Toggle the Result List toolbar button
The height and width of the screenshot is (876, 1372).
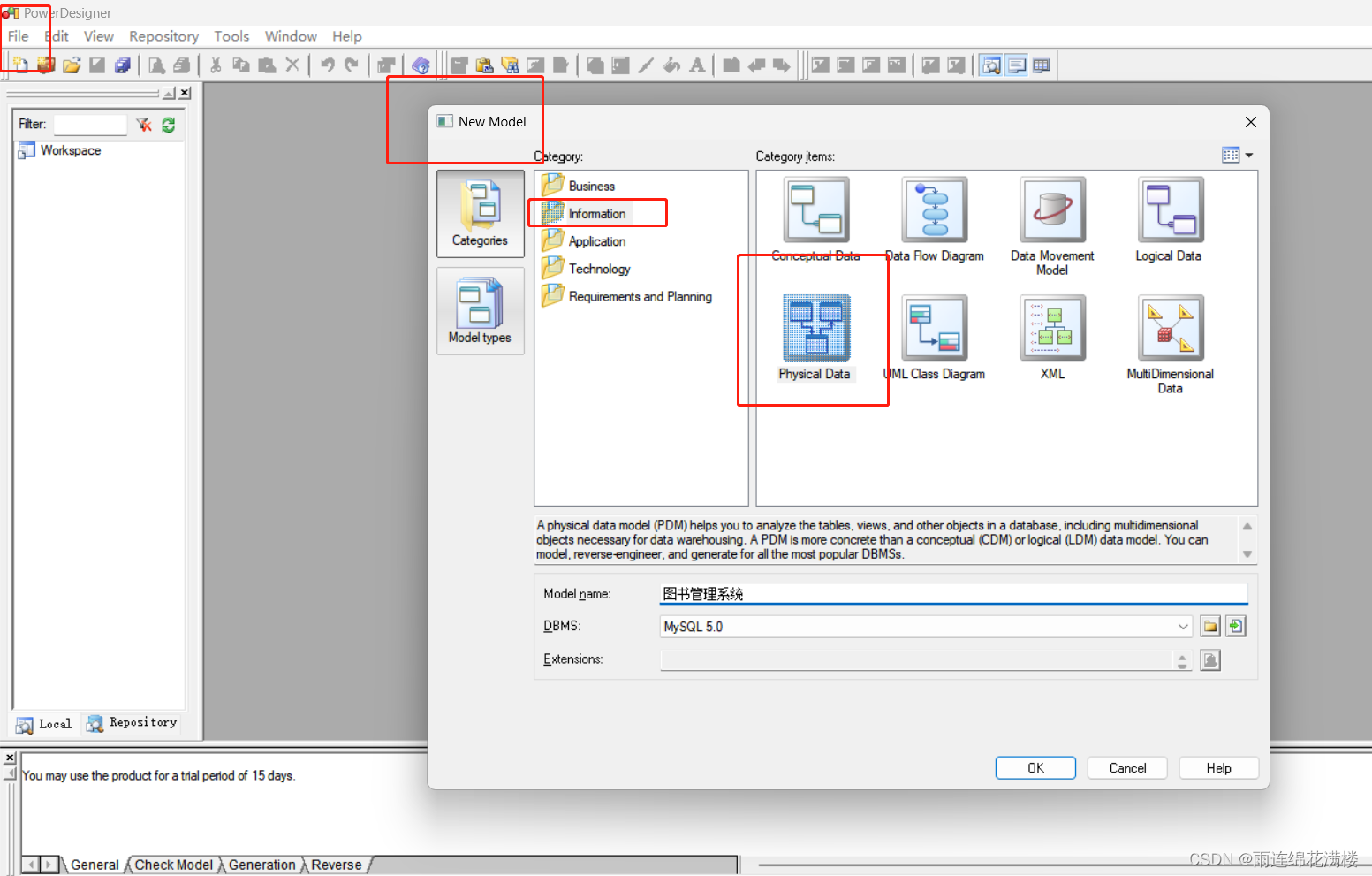(x=1042, y=65)
